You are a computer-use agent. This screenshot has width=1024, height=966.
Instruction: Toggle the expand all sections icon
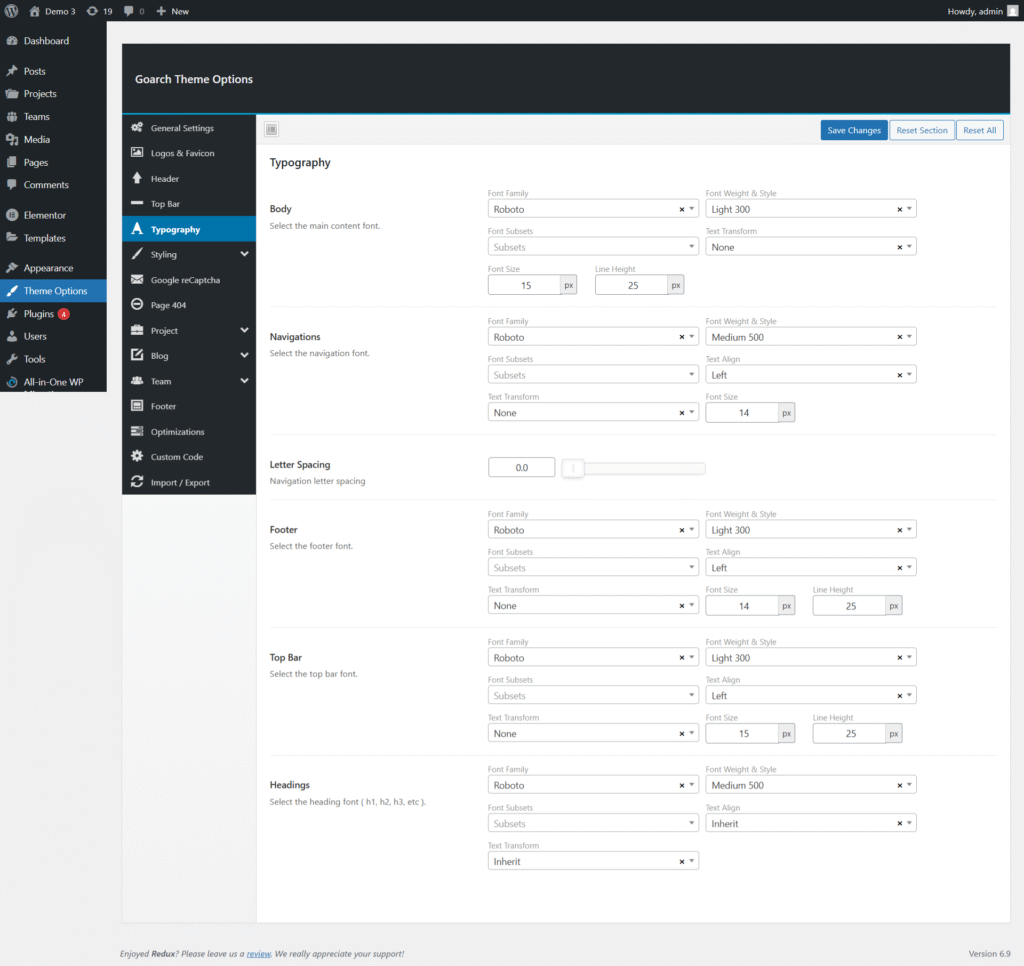tap(272, 129)
